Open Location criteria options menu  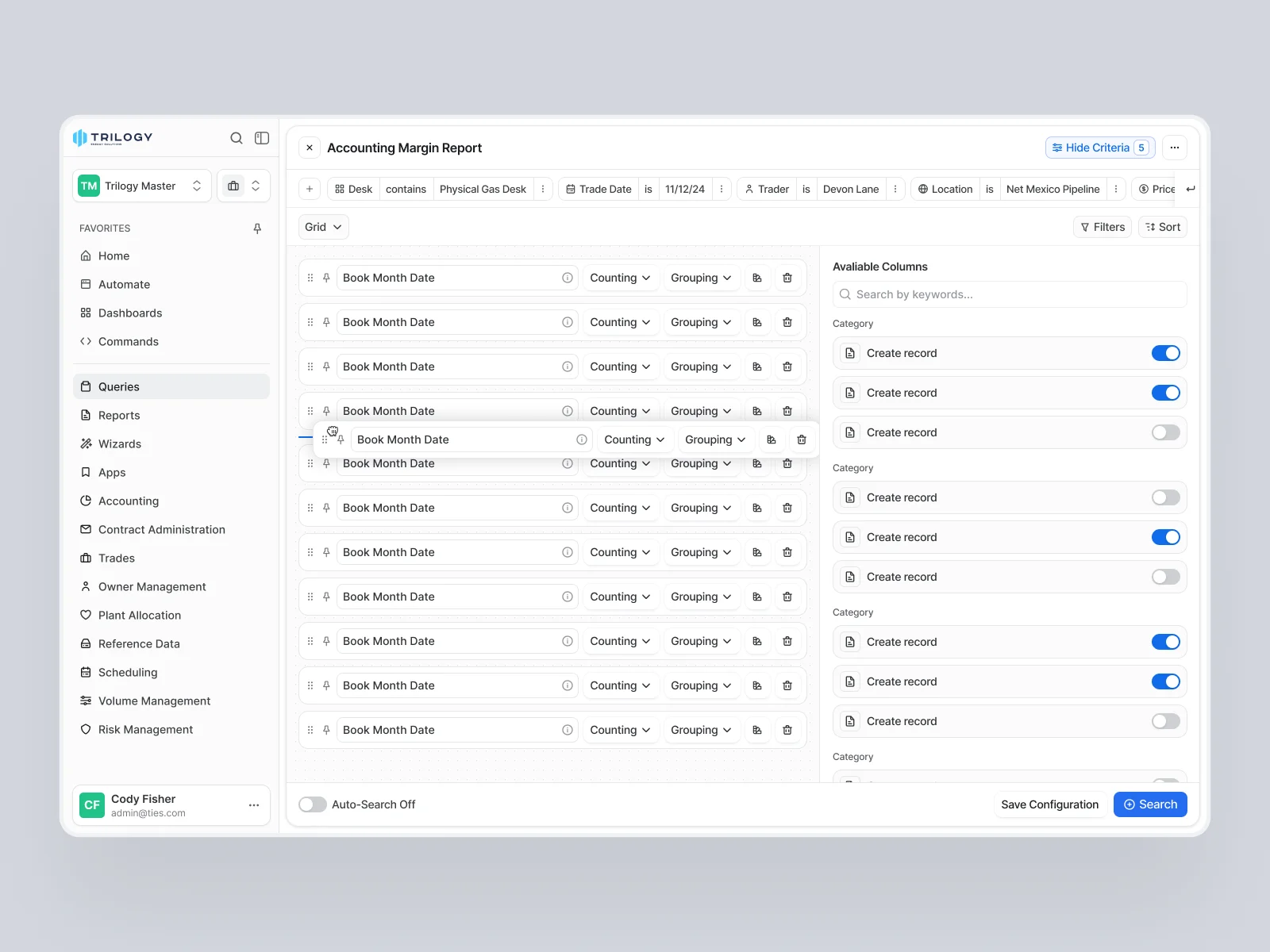(x=1116, y=189)
